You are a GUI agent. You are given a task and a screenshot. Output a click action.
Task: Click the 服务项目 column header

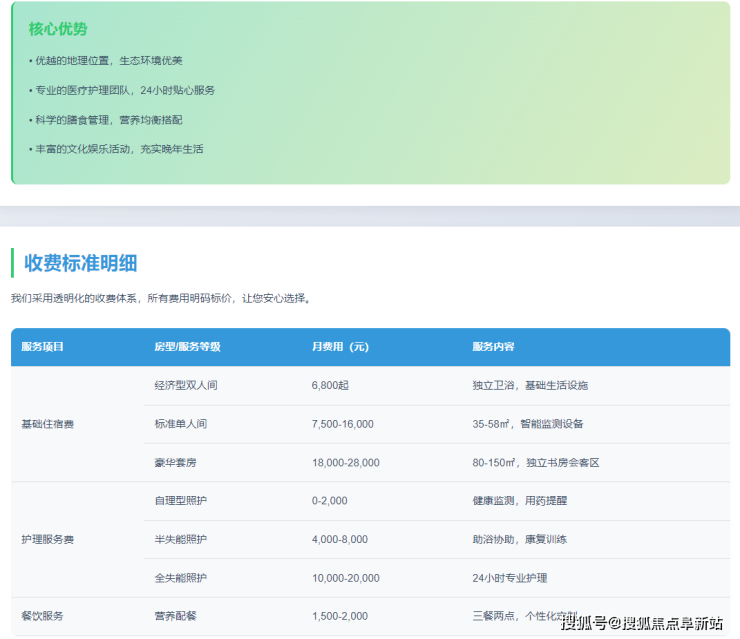(43, 347)
